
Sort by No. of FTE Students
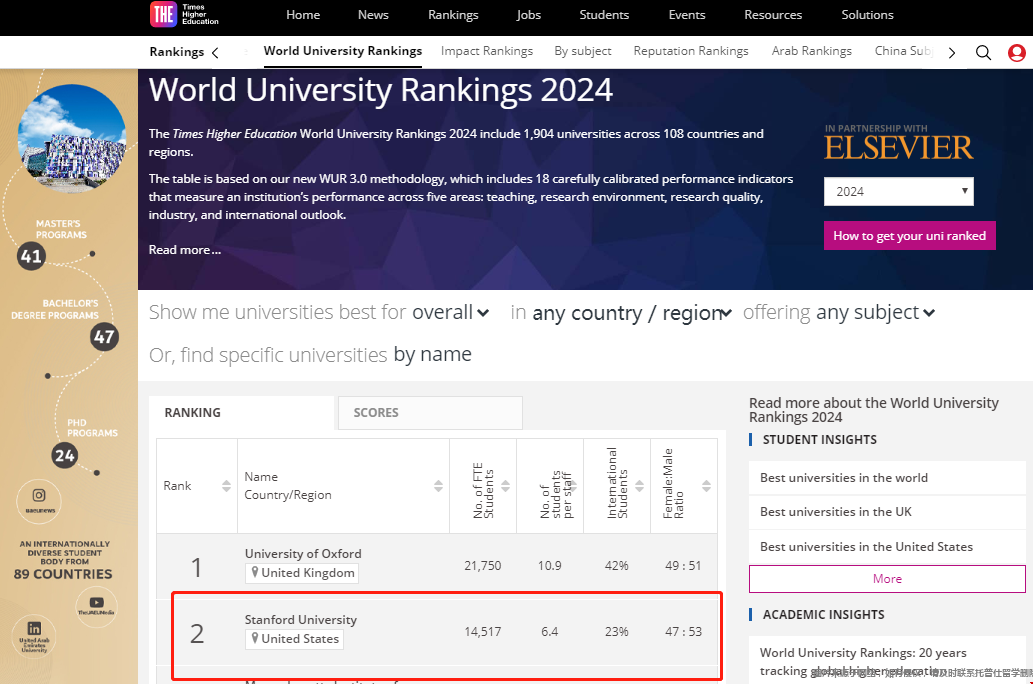coord(505,486)
